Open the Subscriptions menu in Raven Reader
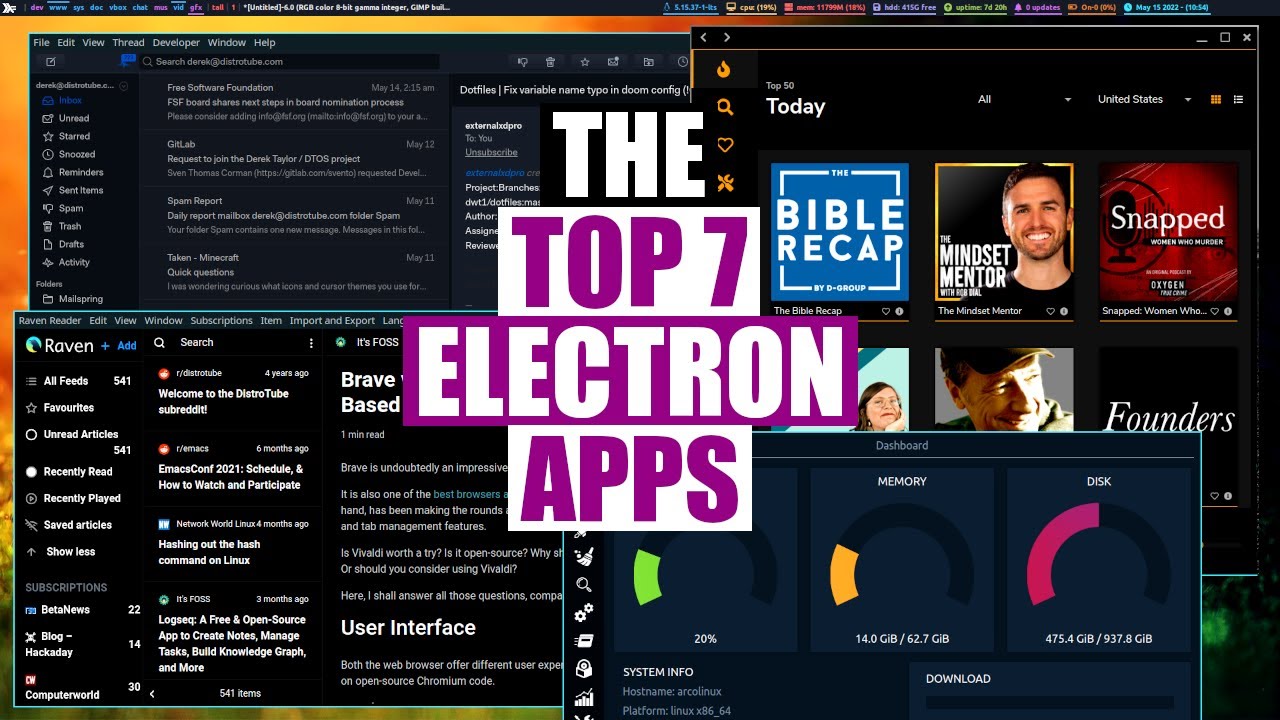Screen dimensions: 1280x720 tap(221, 321)
